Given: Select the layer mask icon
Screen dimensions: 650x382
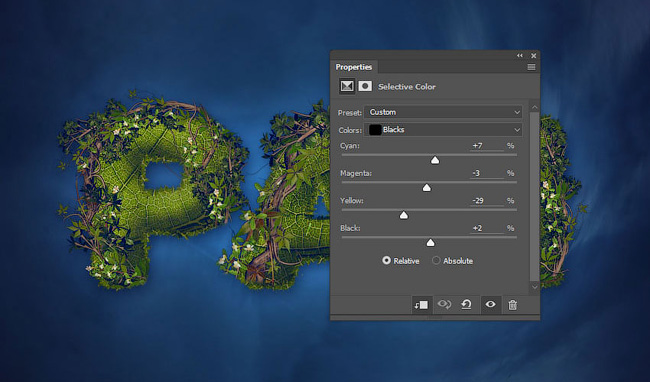Looking at the screenshot, I should tap(365, 86).
